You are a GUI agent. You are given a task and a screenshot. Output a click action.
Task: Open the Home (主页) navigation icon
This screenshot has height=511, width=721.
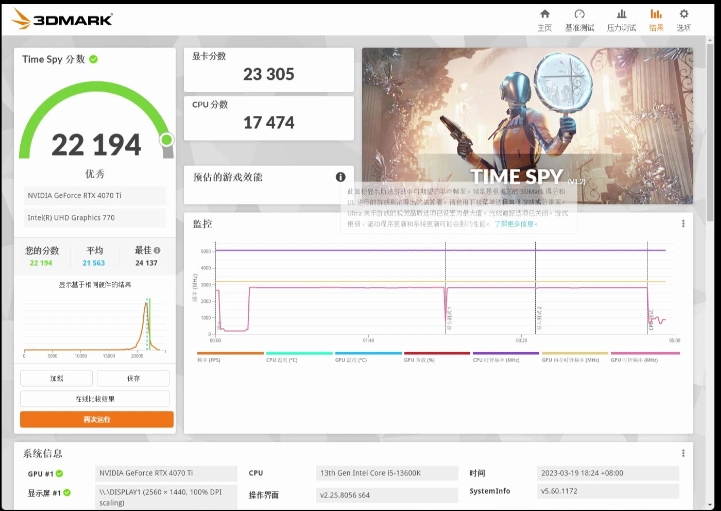pyautogui.click(x=545, y=19)
